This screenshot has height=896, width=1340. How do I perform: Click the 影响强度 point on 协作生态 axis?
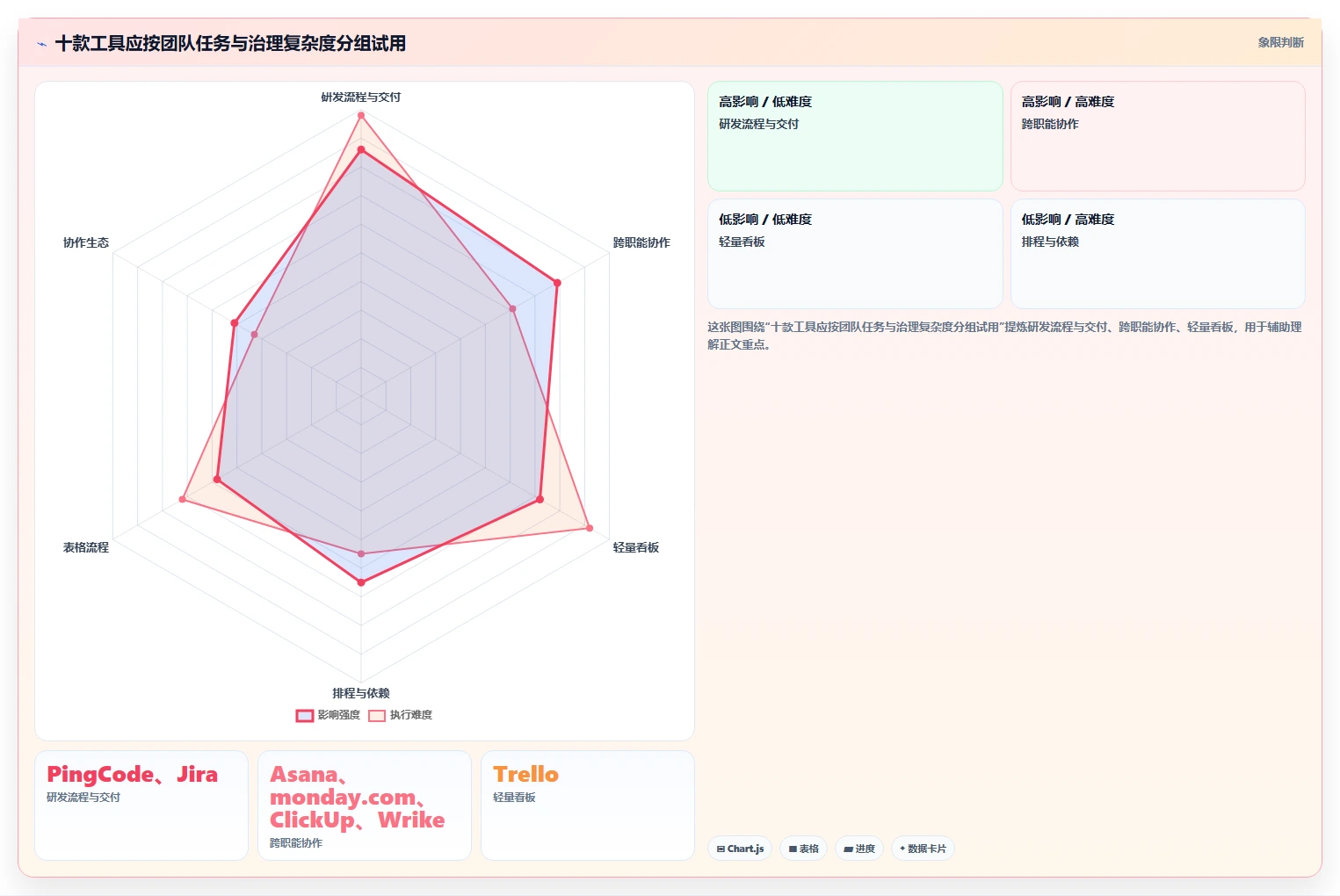[235, 323]
